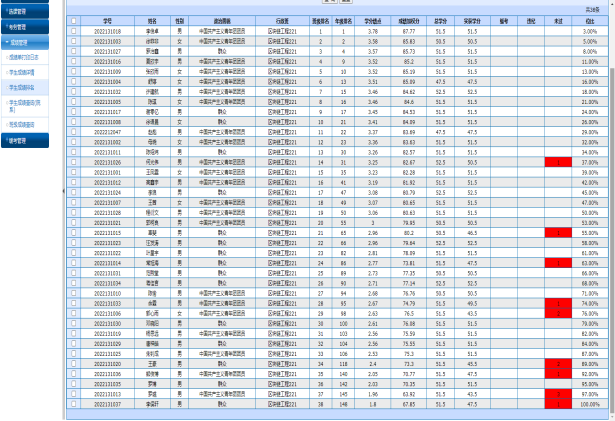Screen dimensions: 615x421
Task: Click the 学号 column header
Action: (x=107, y=20)
